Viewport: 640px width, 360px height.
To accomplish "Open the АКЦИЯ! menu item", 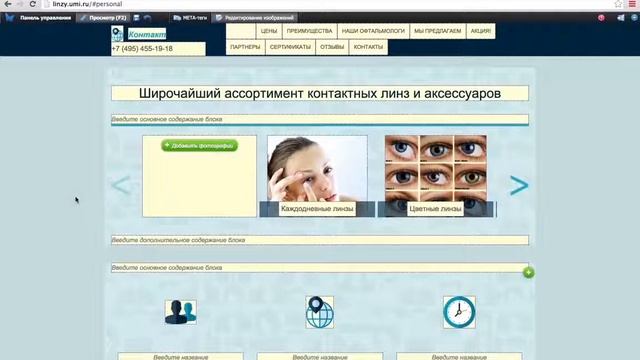I will pos(481,31).
